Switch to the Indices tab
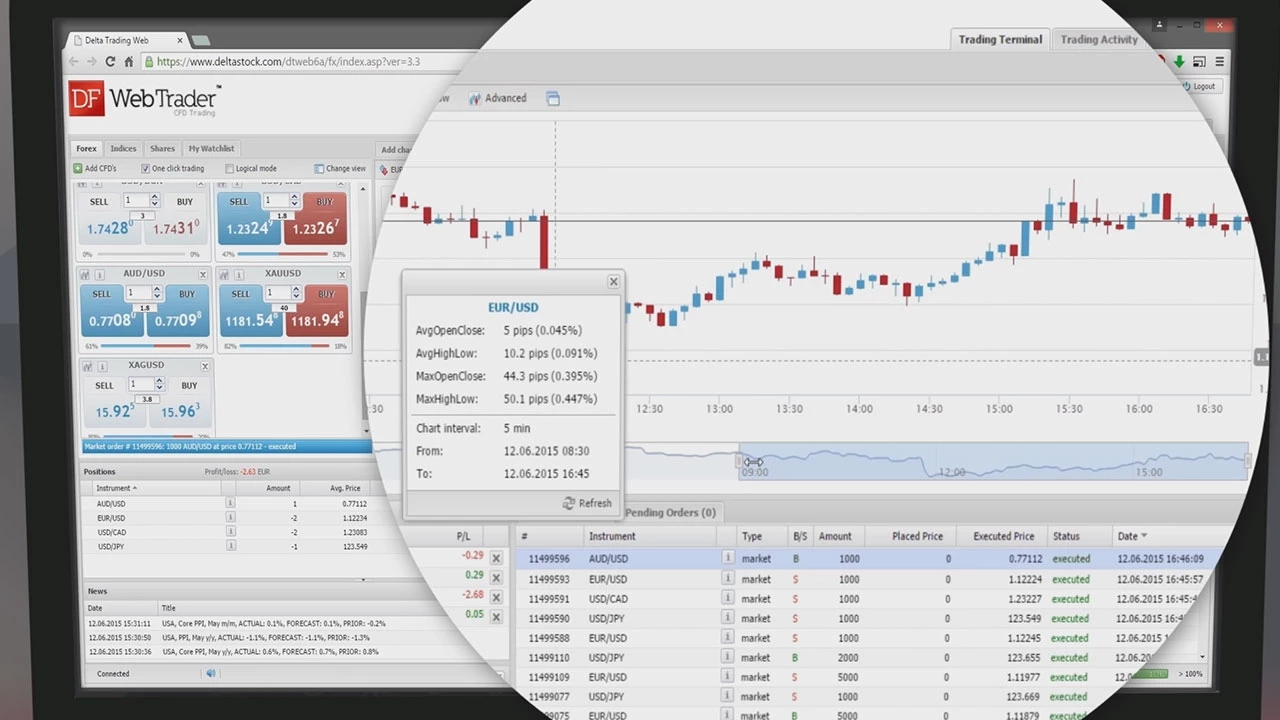This screenshot has height=720, width=1280. [123, 149]
